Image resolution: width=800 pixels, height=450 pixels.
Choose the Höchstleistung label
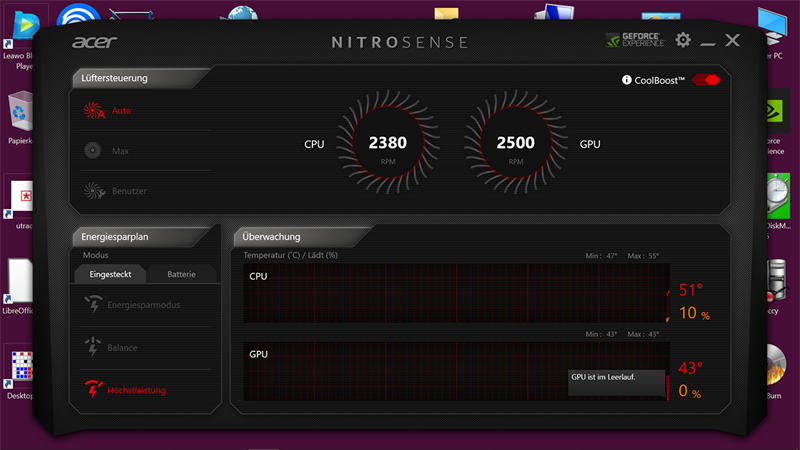(x=136, y=390)
